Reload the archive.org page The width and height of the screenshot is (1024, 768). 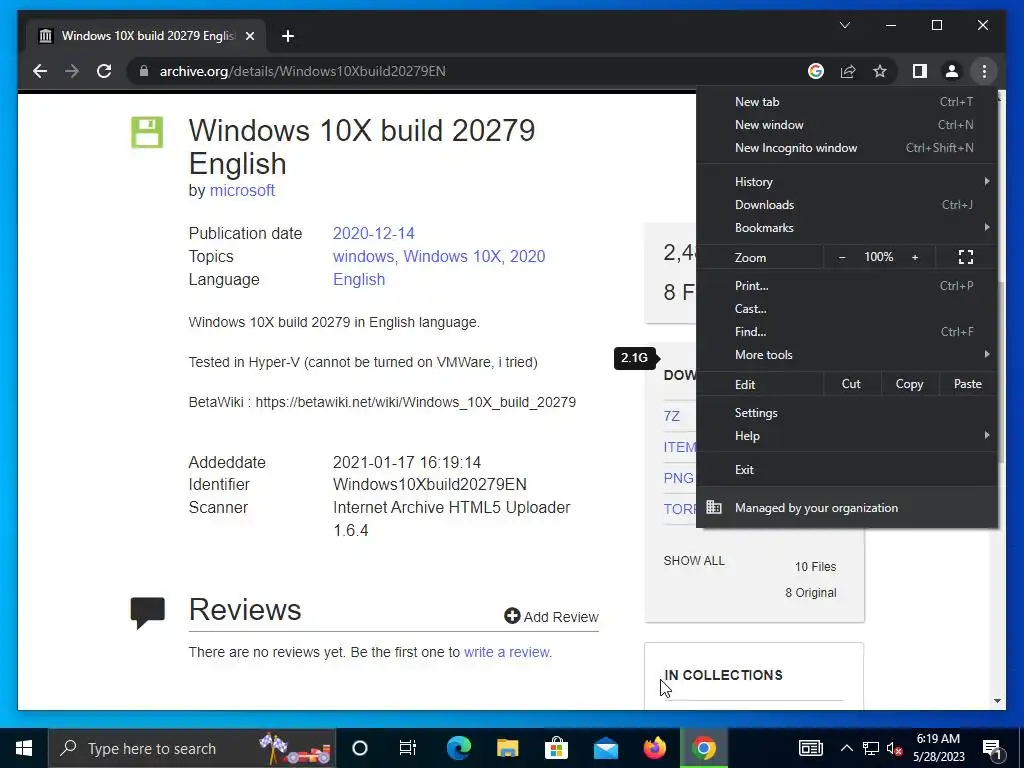point(104,71)
